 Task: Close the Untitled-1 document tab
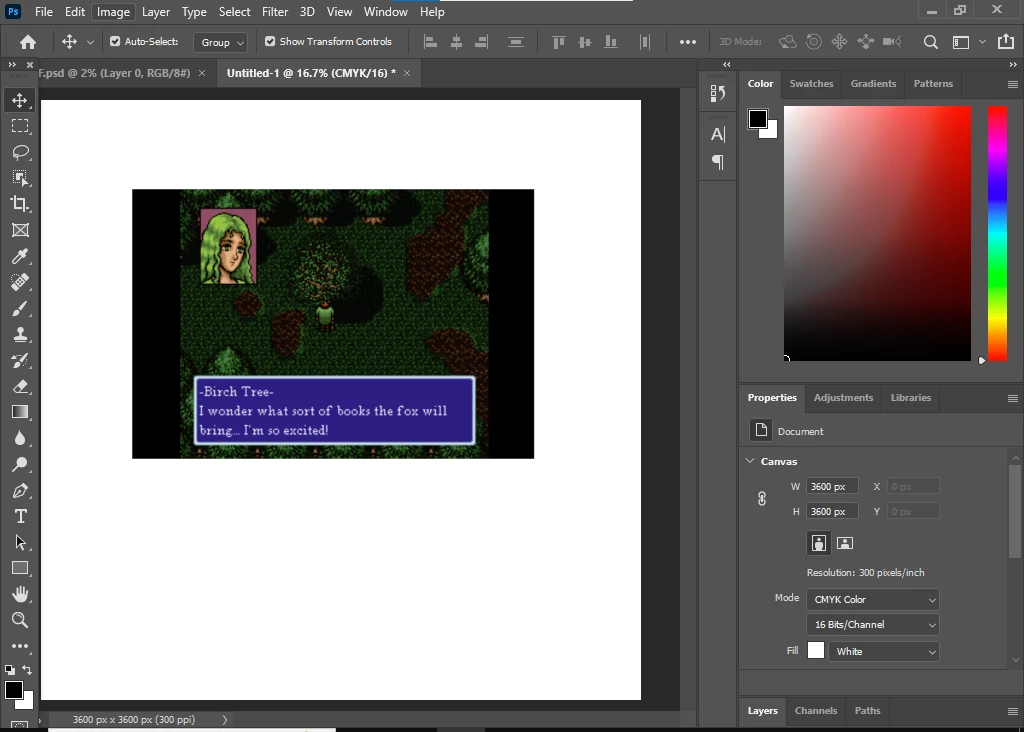[407, 73]
